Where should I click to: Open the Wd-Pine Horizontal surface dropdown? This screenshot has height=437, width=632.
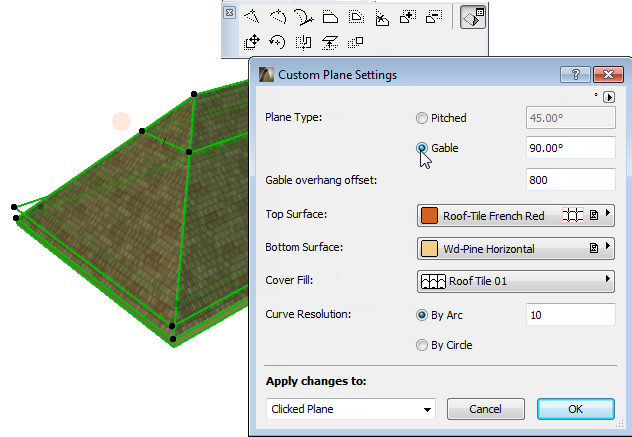click(516, 248)
